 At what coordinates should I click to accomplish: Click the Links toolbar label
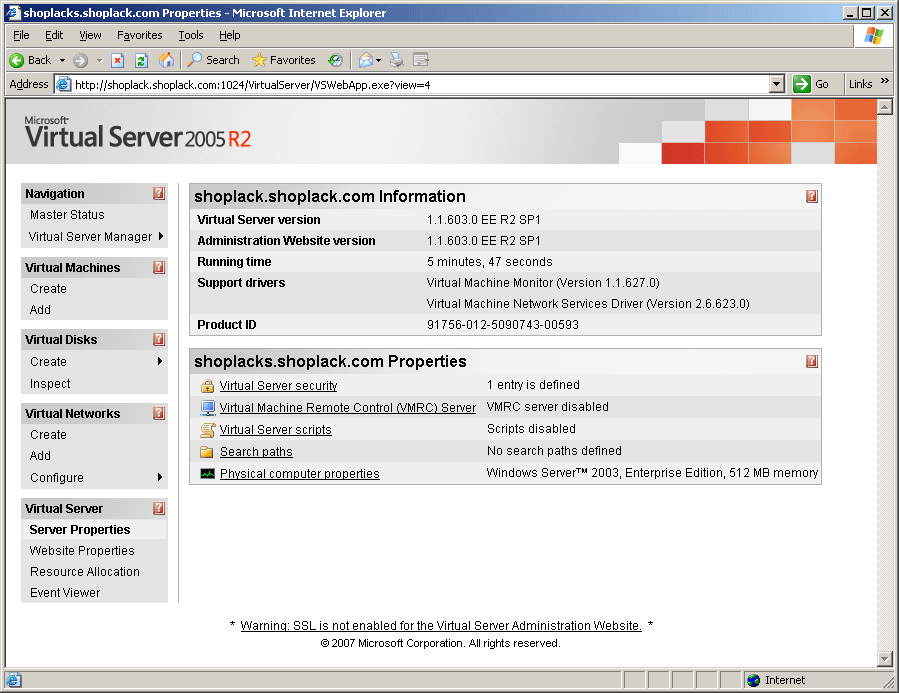[x=860, y=84]
